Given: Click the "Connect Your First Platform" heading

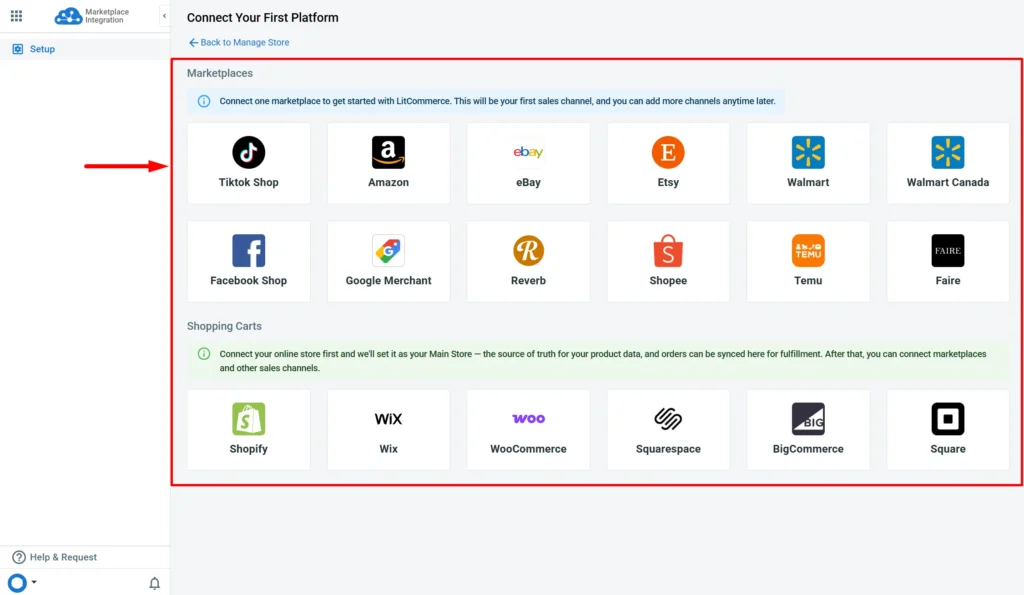Looking at the screenshot, I should tap(263, 18).
